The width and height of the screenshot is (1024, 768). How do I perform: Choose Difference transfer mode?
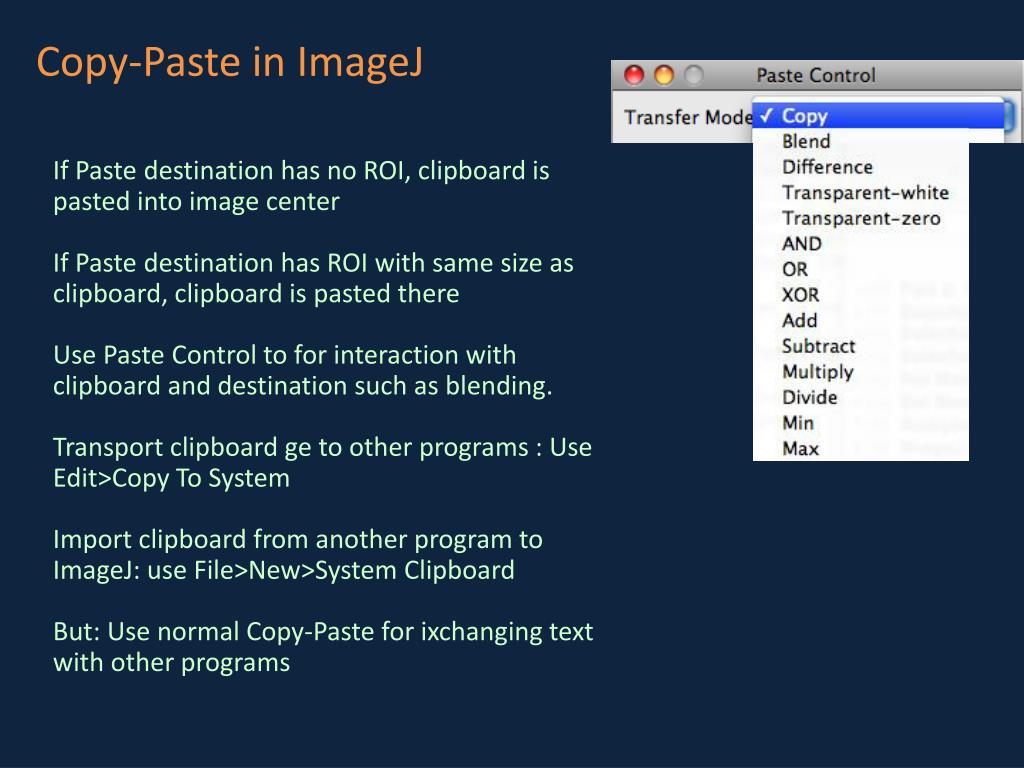(x=861, y=167)
